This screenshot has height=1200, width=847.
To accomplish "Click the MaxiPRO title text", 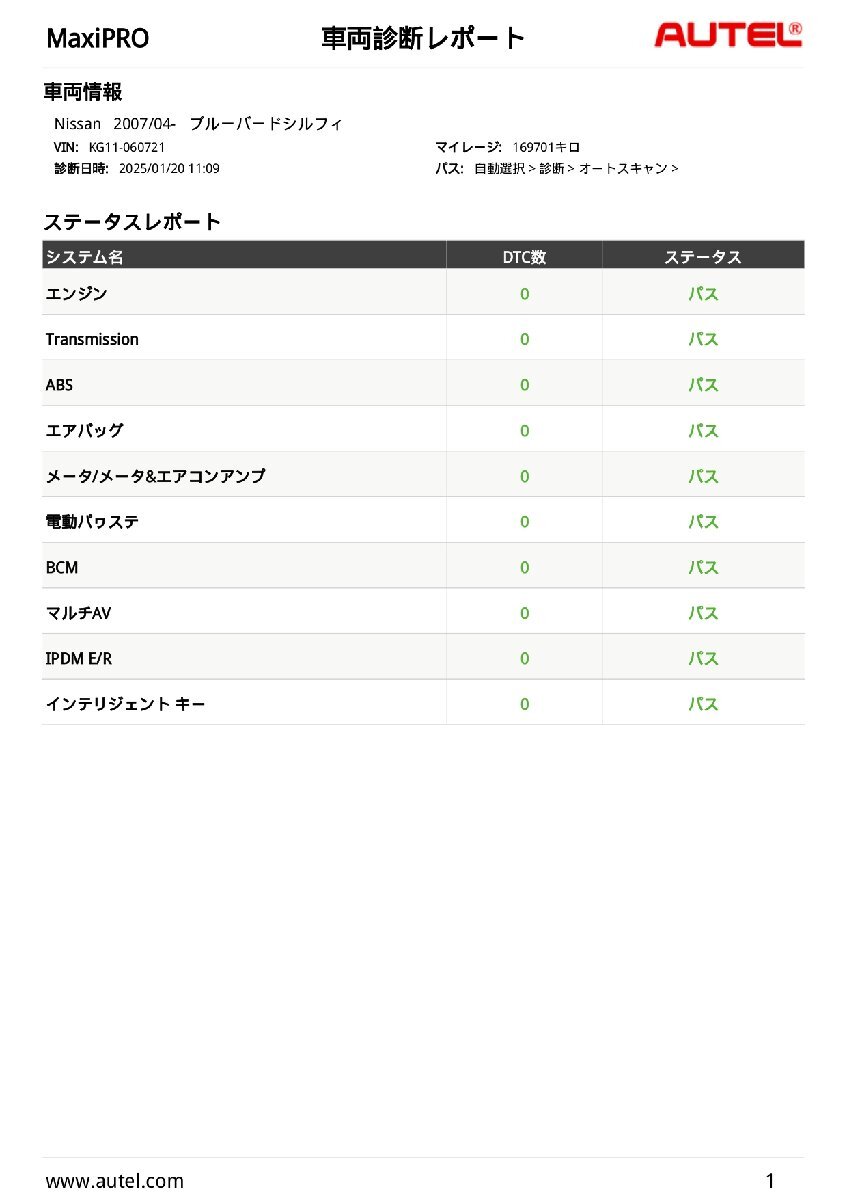I will click(x=98, y=39).
